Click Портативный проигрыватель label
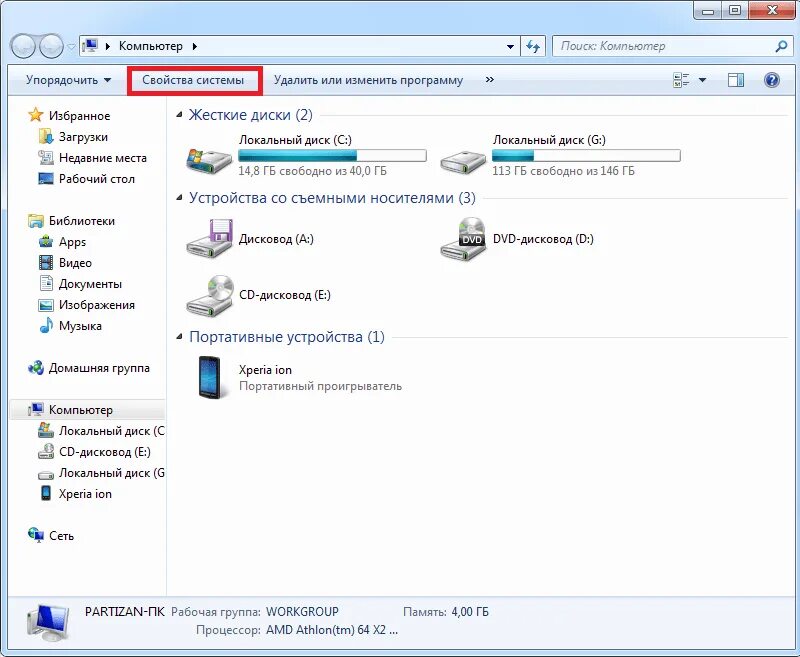The image size is (800, 657). coord(320,386)
